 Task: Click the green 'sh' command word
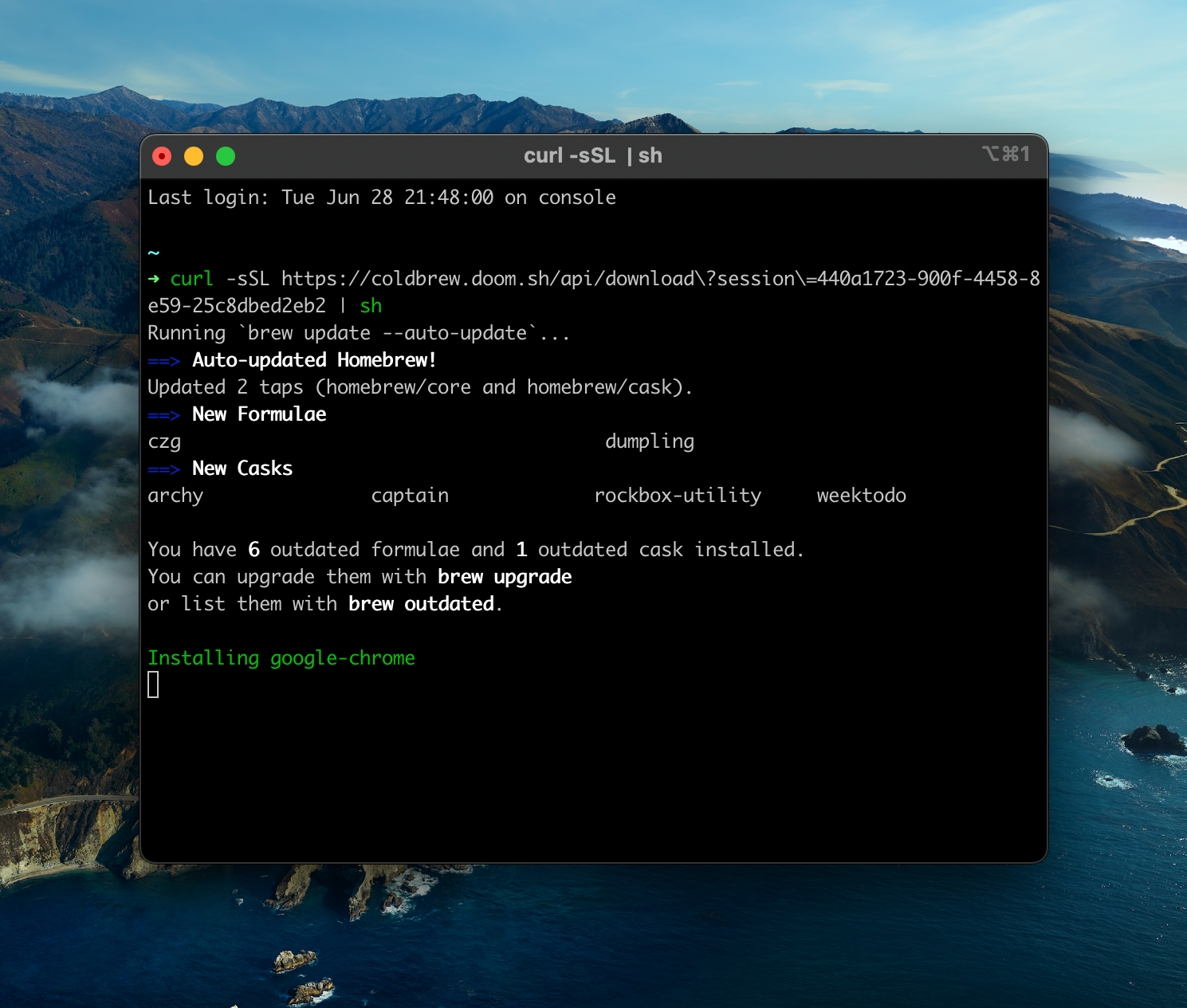[x=371, y=306]
